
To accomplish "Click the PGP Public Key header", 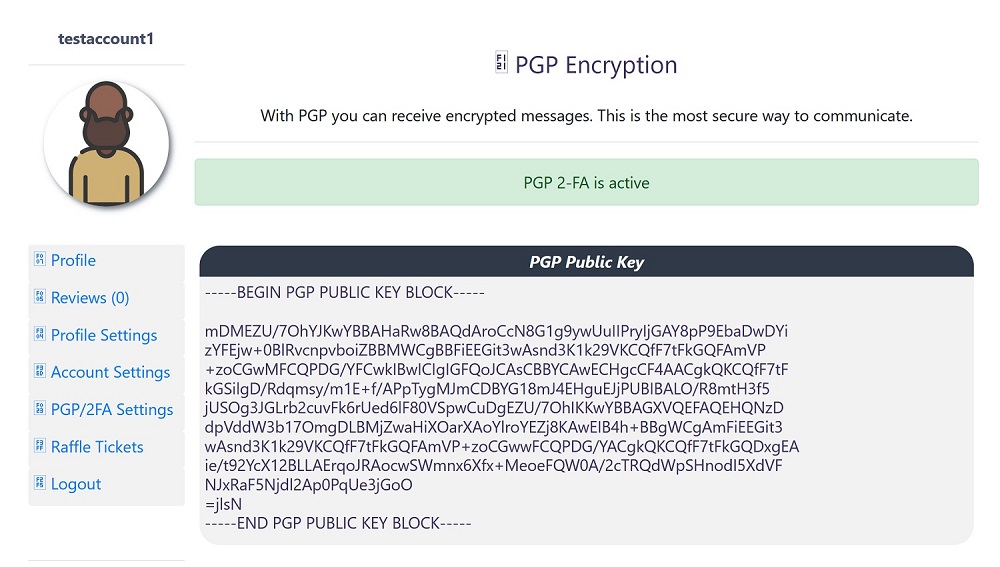I will point(586,262).
